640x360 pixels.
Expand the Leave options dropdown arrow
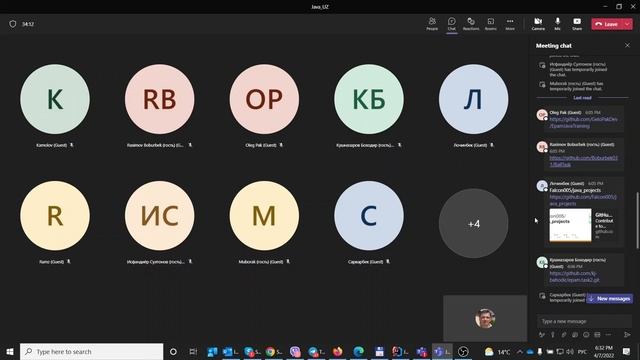click(627, 24)
